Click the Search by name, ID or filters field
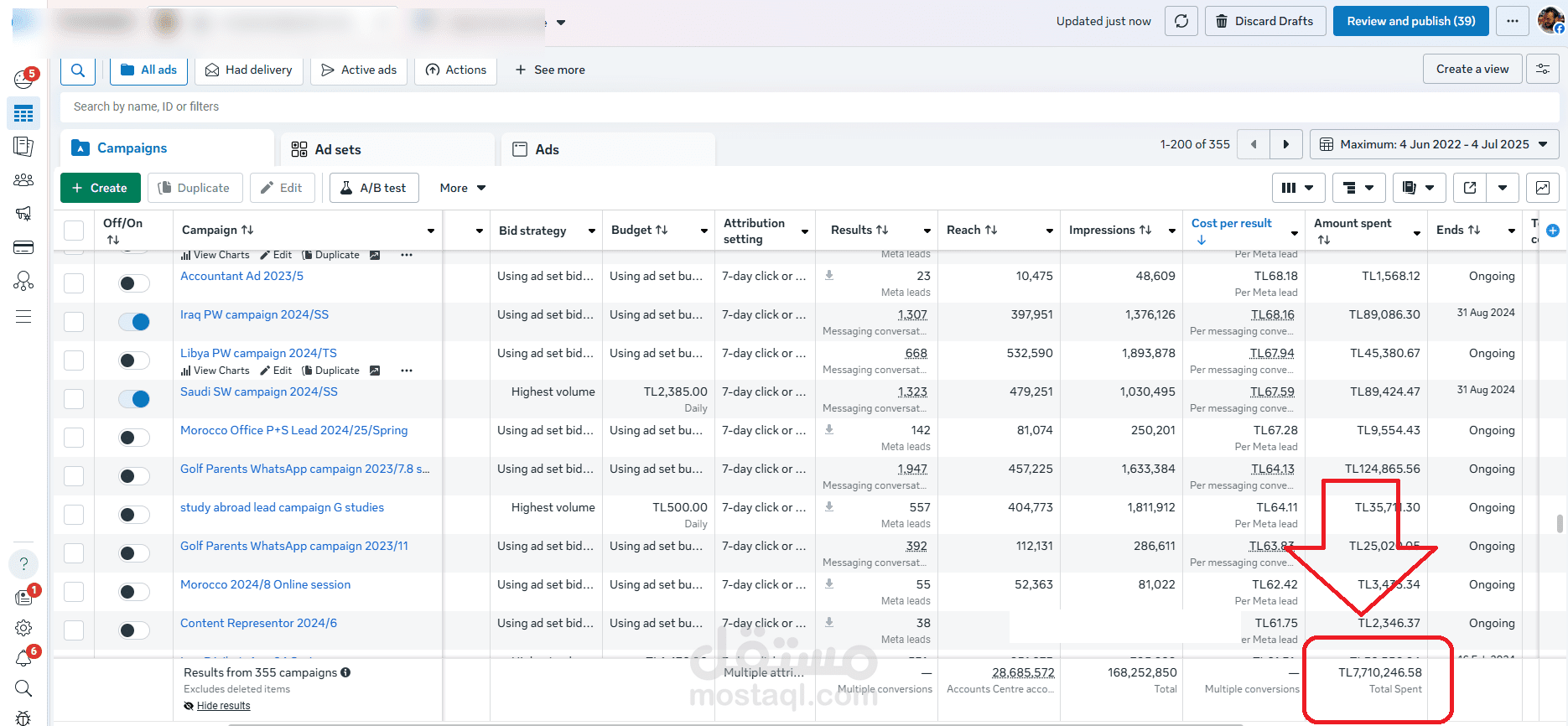The width and height of the screenshot is (1568, 726). coord(810,106)
